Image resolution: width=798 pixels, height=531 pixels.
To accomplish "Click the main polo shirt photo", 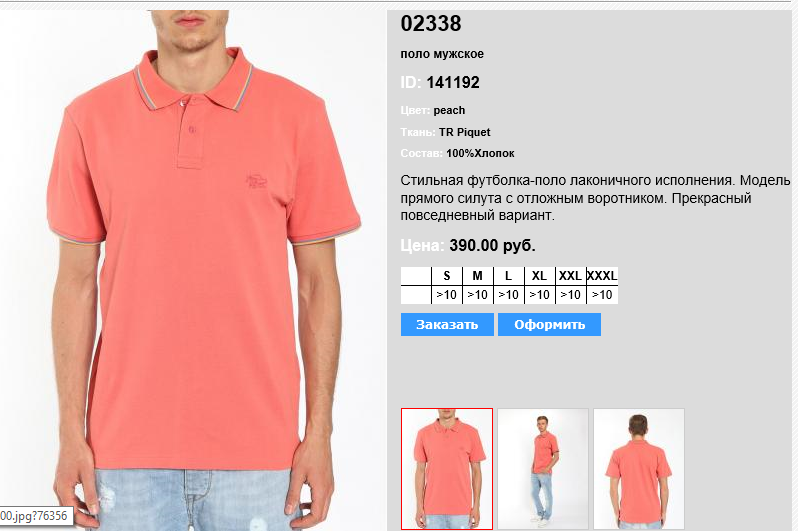I will click(193, 270).
